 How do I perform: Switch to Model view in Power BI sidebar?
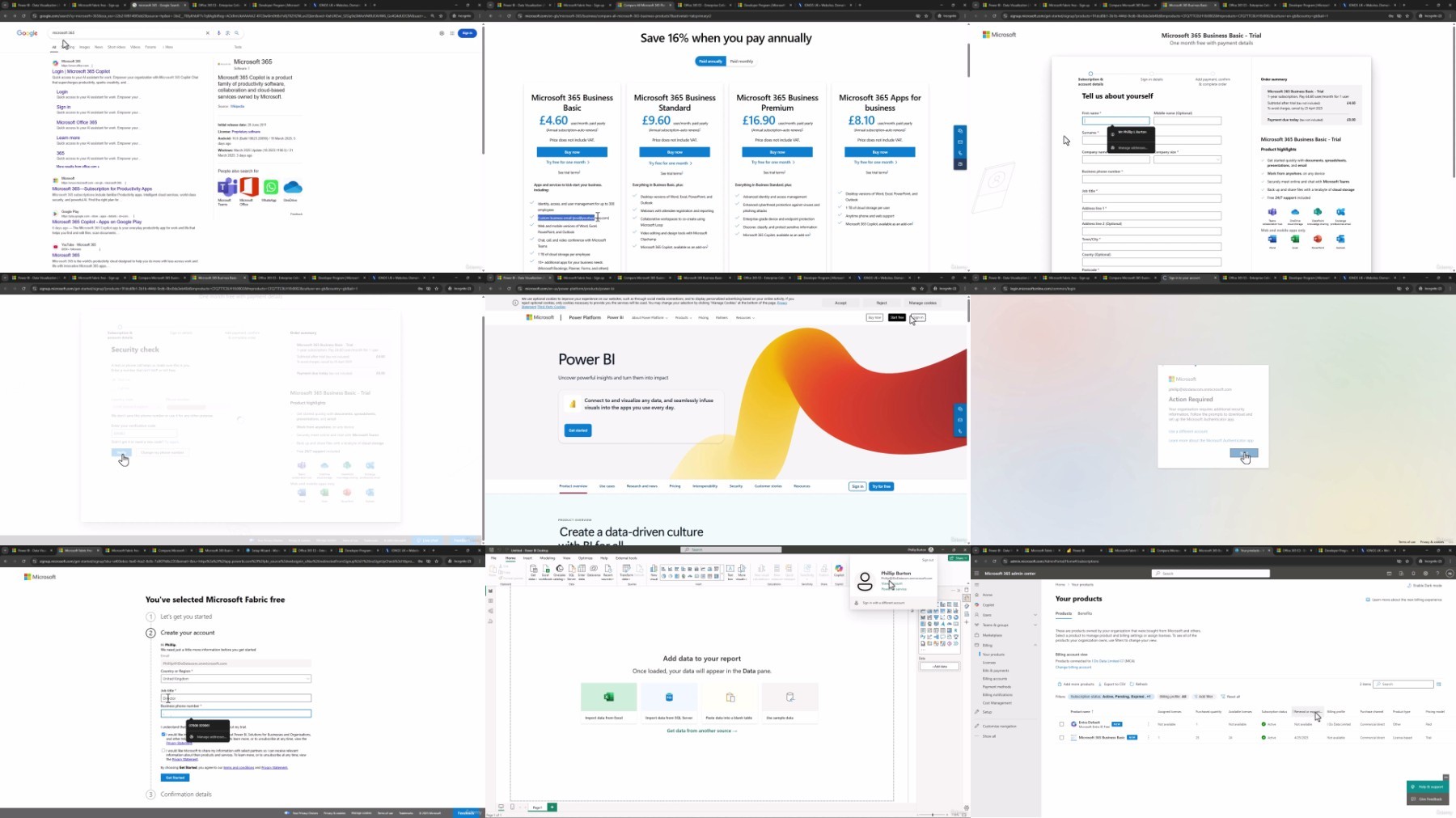491,611
